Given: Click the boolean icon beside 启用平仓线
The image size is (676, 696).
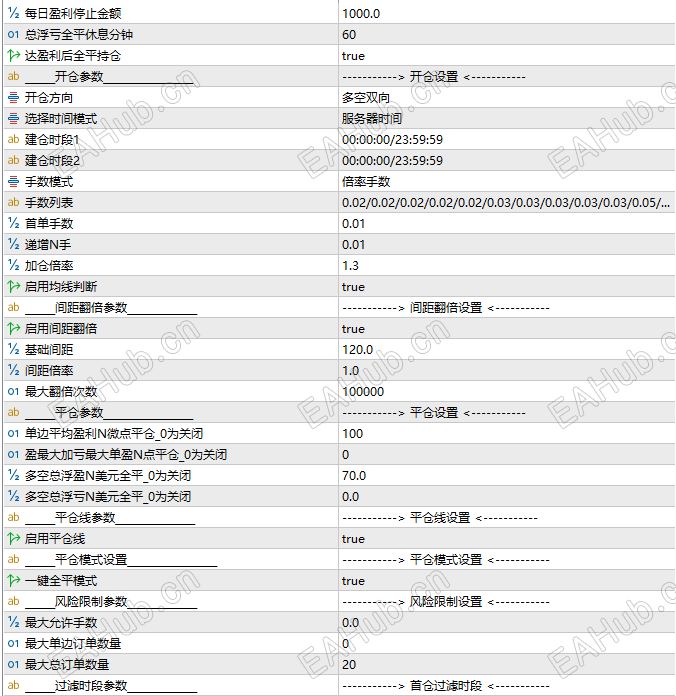Looking at the screenshot, I should click(13, 538).
